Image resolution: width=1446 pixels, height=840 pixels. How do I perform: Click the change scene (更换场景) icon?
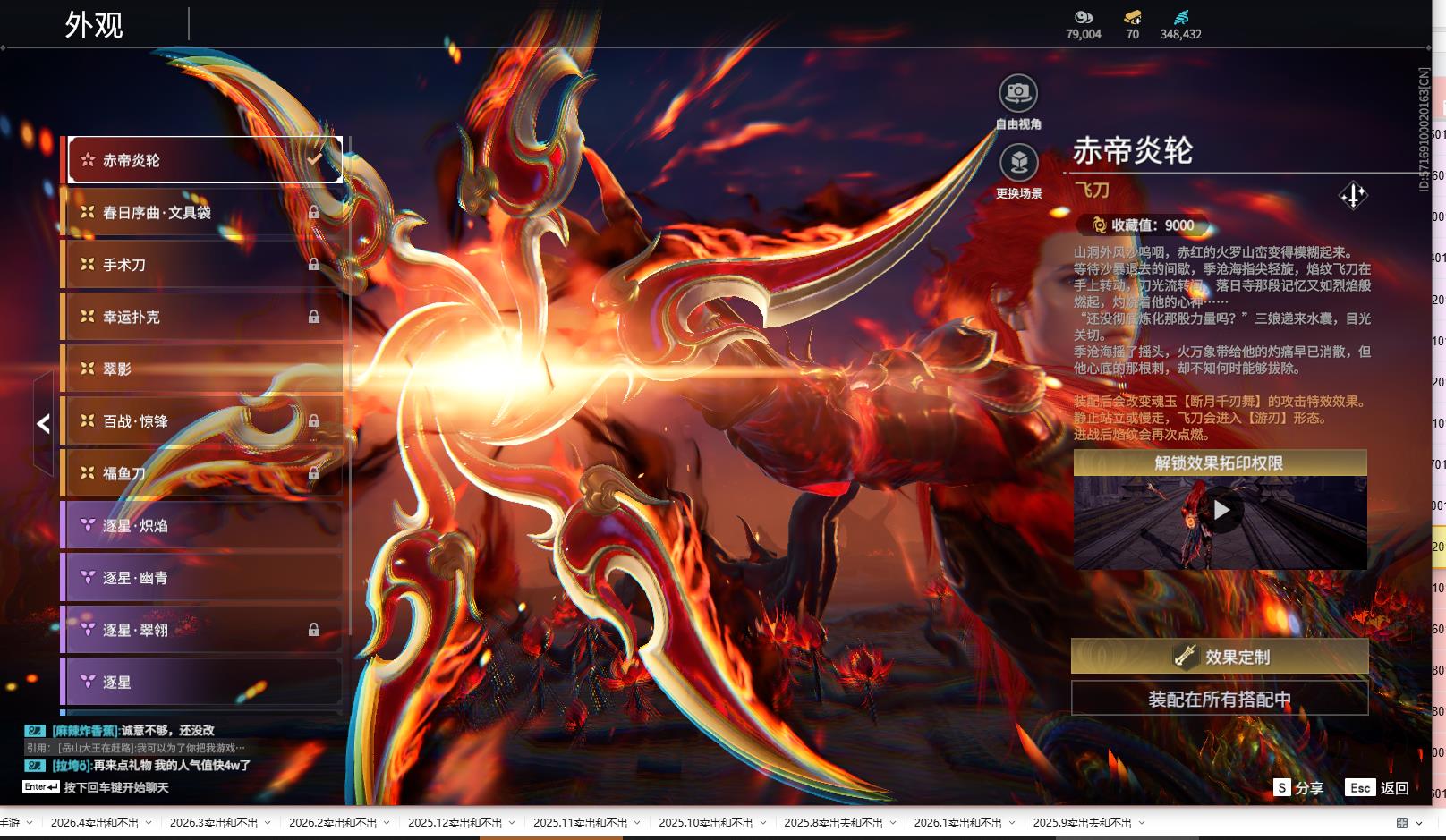(x=1018, y=163)
